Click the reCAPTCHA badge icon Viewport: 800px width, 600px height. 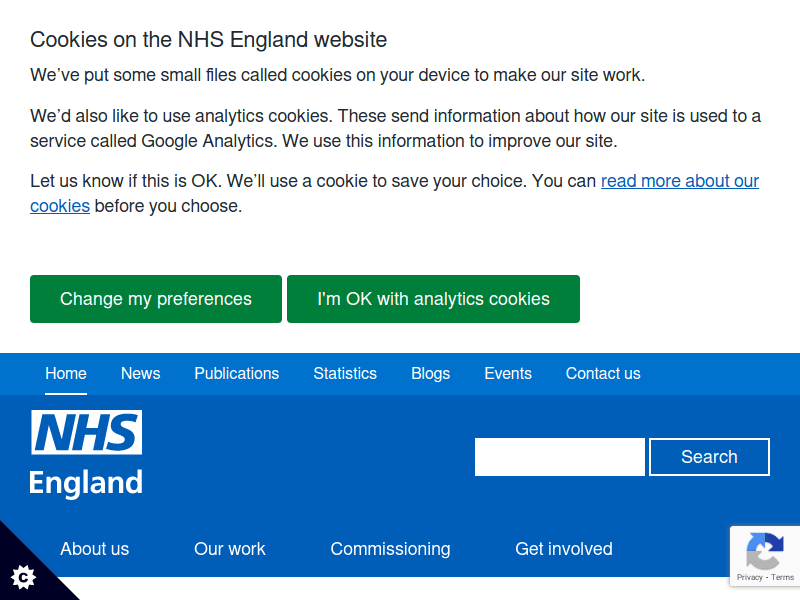[x=765, y=550]
